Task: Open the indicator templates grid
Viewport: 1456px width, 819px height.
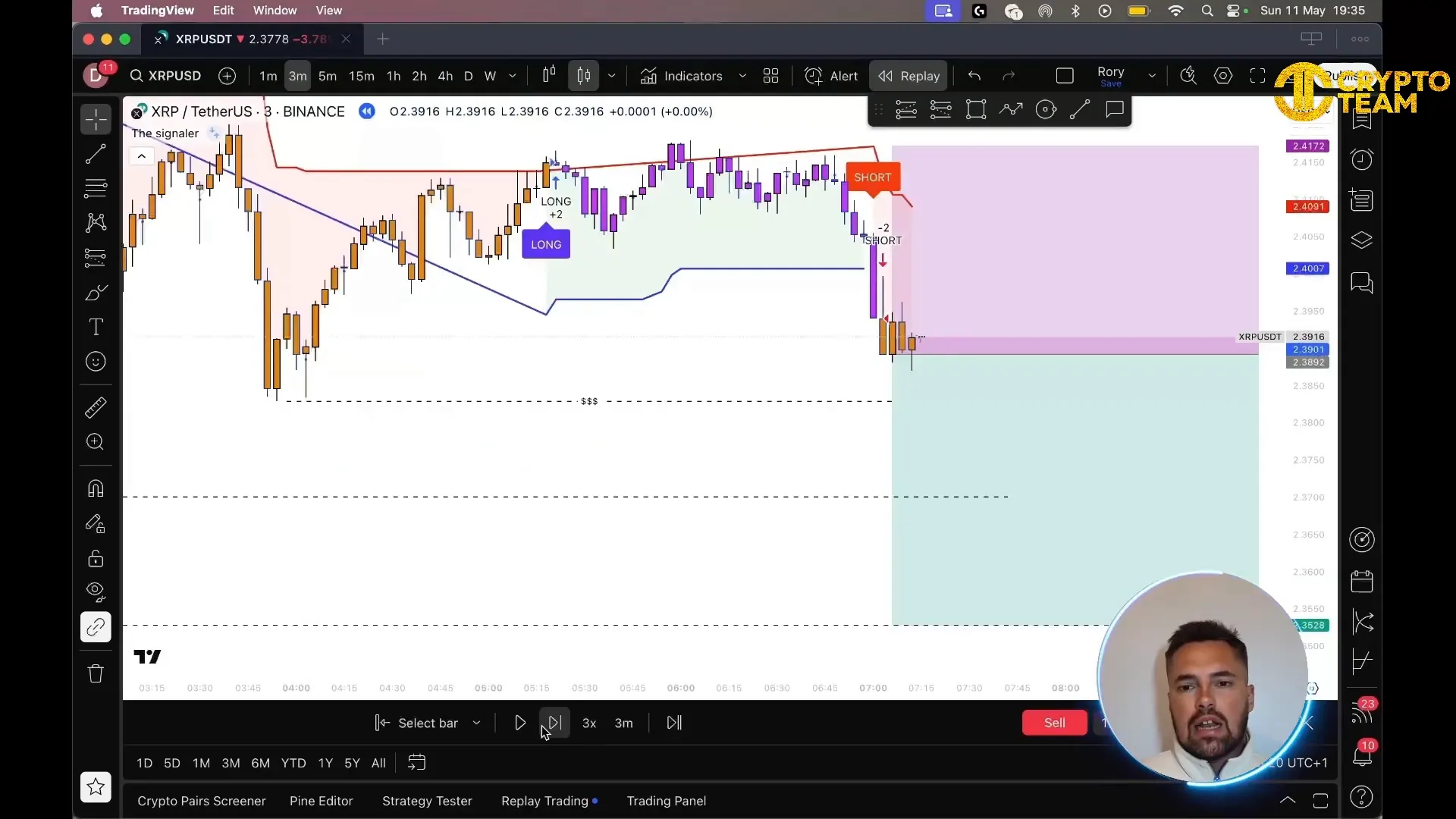Action: [x=770, y=76]
